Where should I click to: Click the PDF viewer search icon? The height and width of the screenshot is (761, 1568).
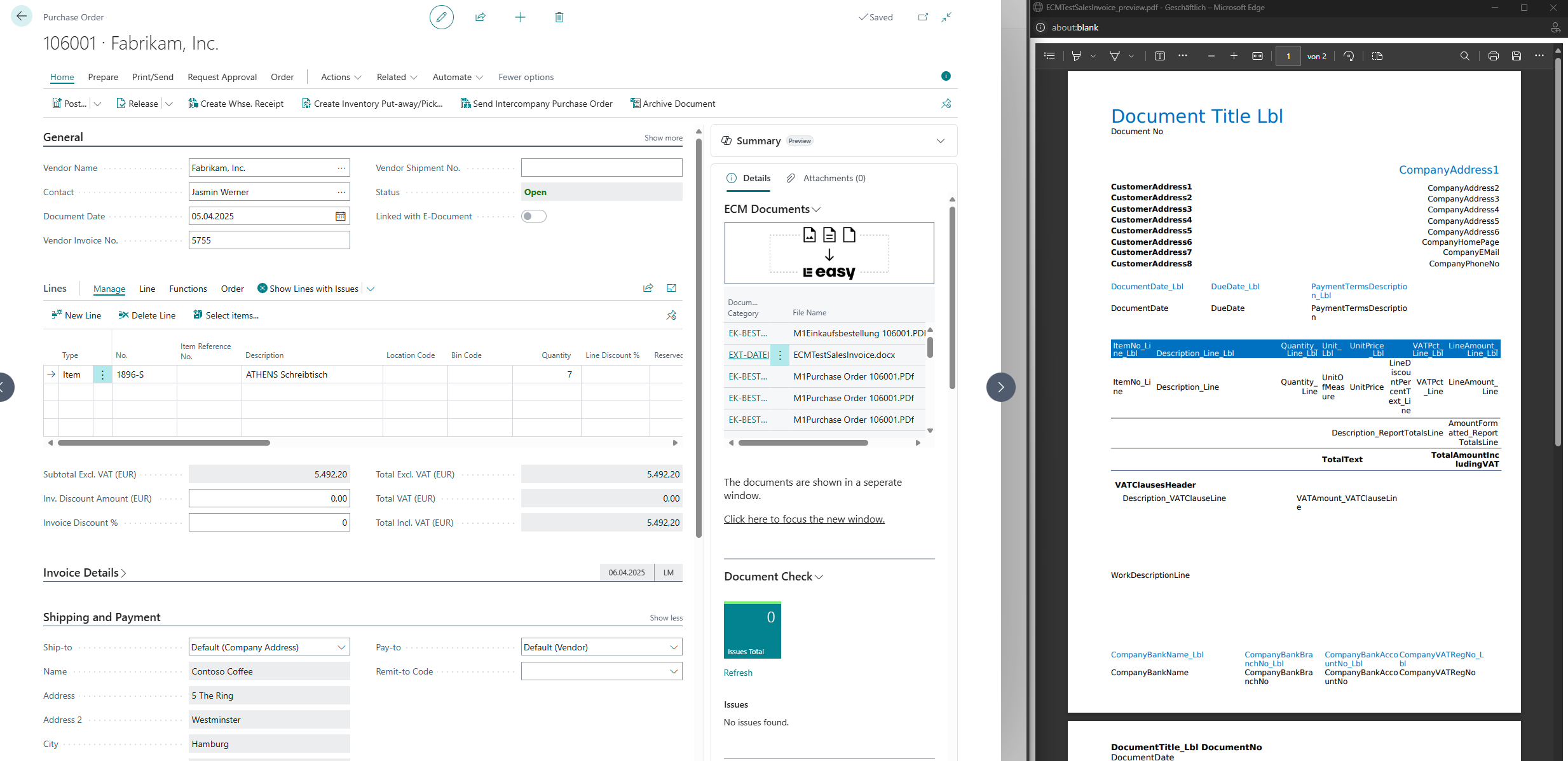pos(1464,56)
